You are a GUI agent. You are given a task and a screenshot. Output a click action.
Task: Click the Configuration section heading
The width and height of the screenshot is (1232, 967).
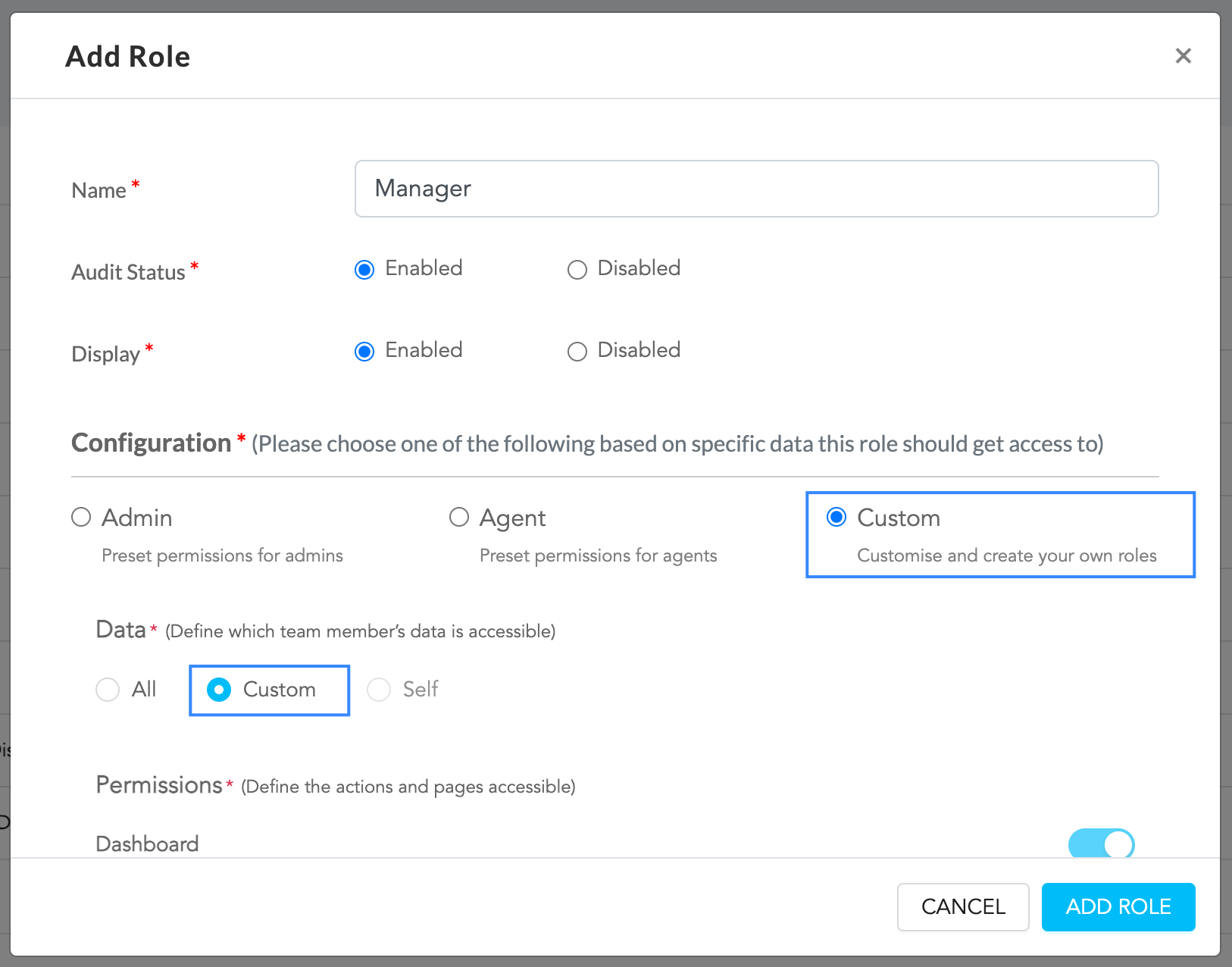(x=151, y=443)
